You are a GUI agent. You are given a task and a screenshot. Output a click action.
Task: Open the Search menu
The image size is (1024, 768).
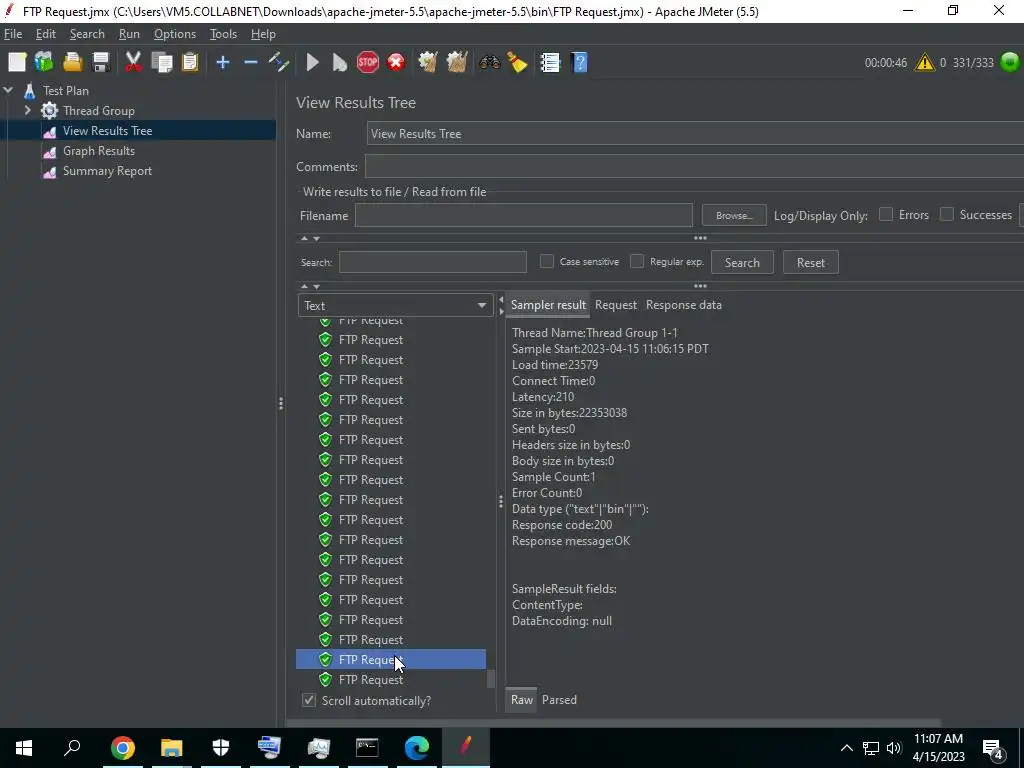(87, 34)
